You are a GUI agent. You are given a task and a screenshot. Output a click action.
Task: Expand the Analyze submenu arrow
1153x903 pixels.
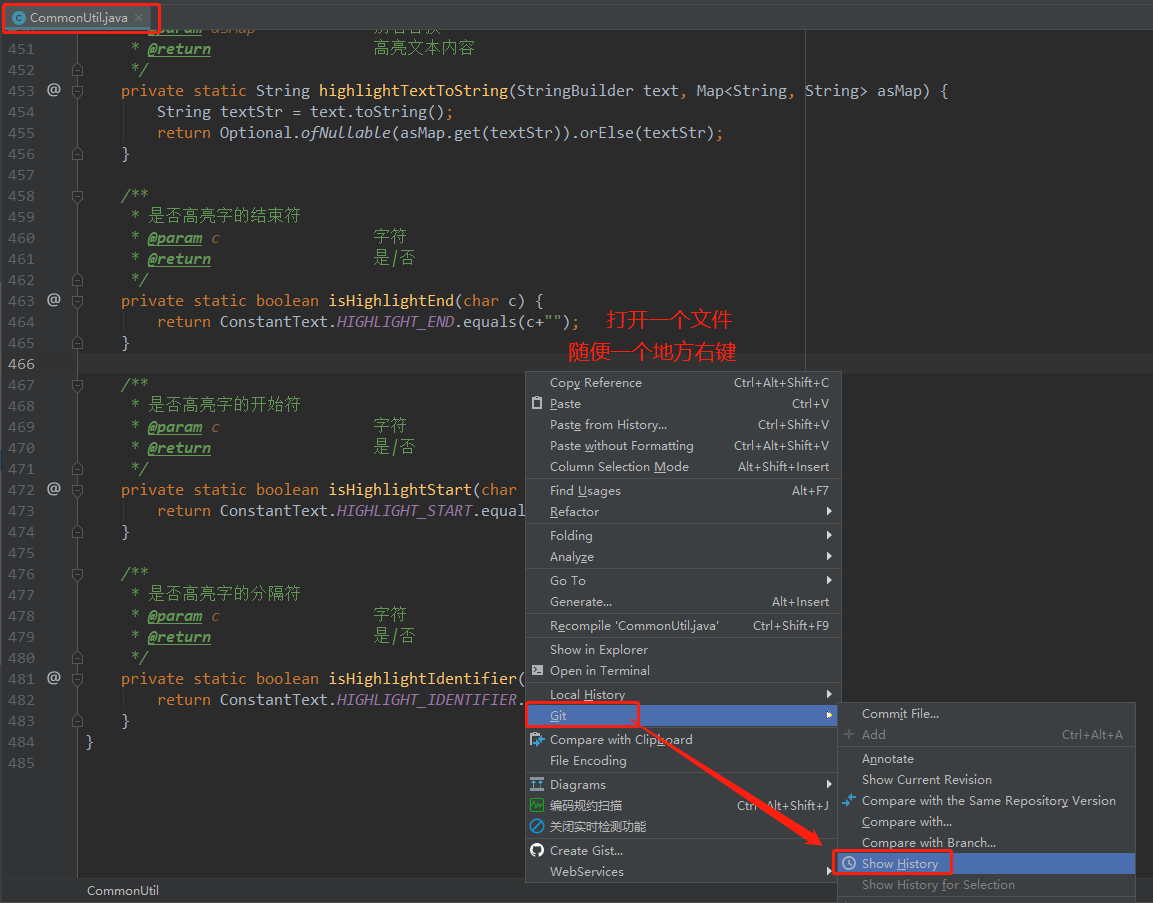coord(829,556)
